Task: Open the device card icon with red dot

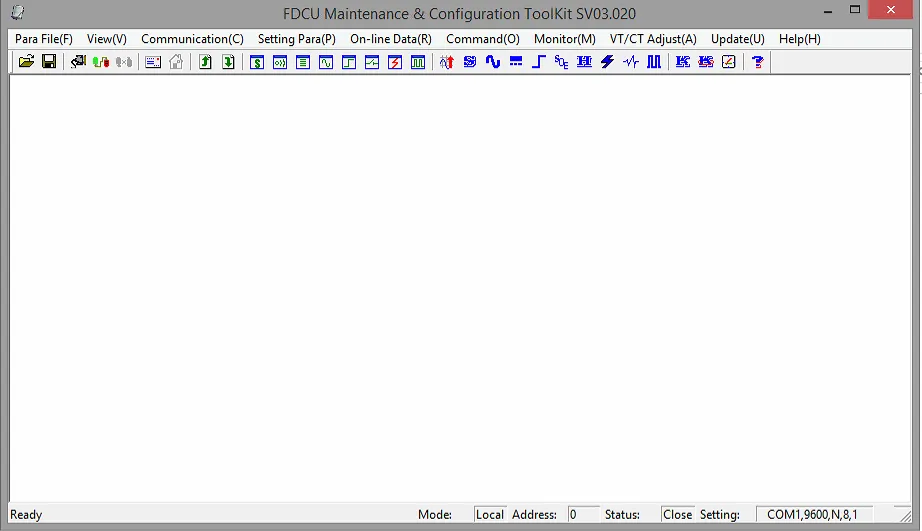Action: (153, 62)
